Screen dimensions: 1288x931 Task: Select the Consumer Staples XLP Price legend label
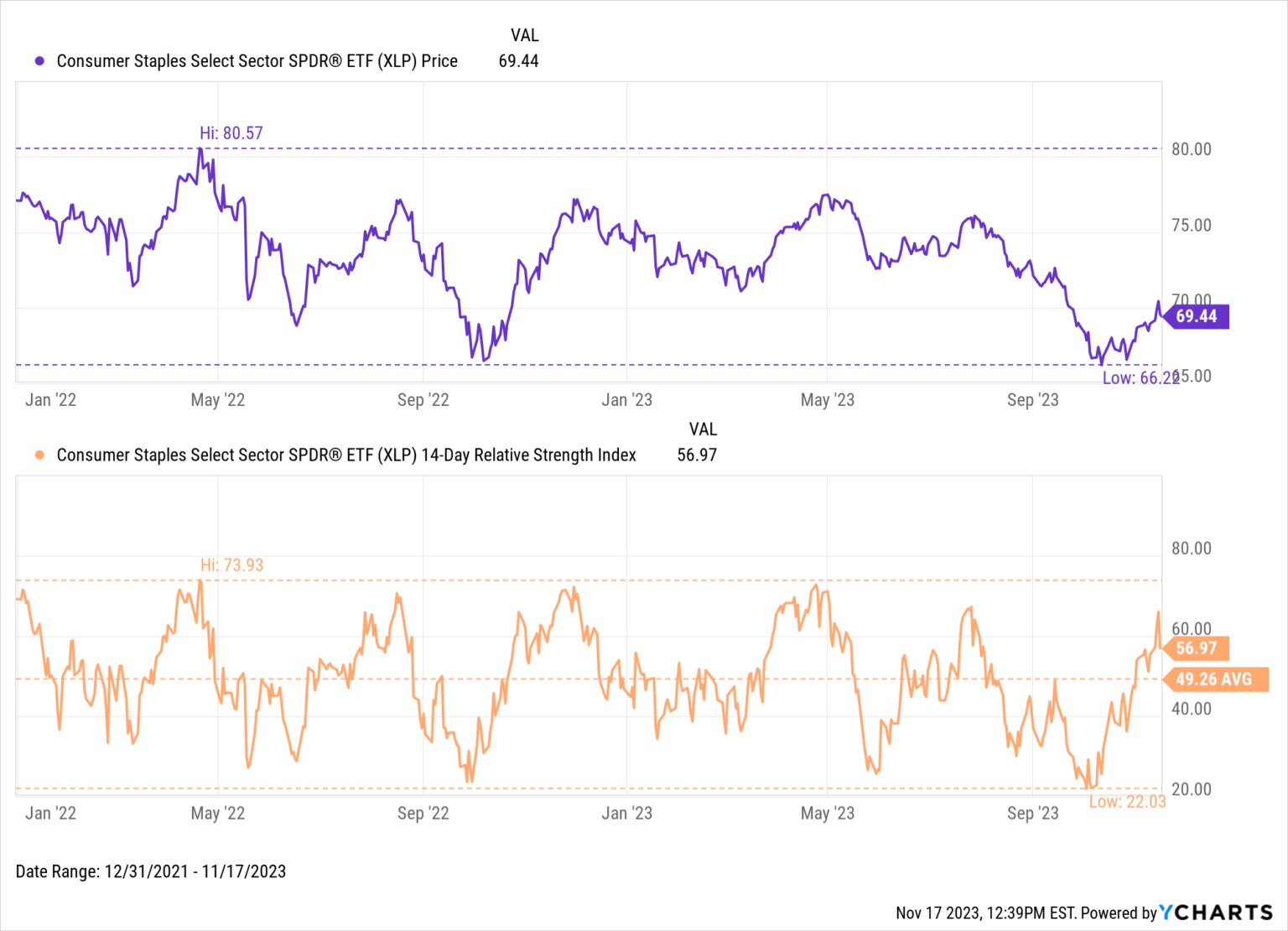pos(257,61)
